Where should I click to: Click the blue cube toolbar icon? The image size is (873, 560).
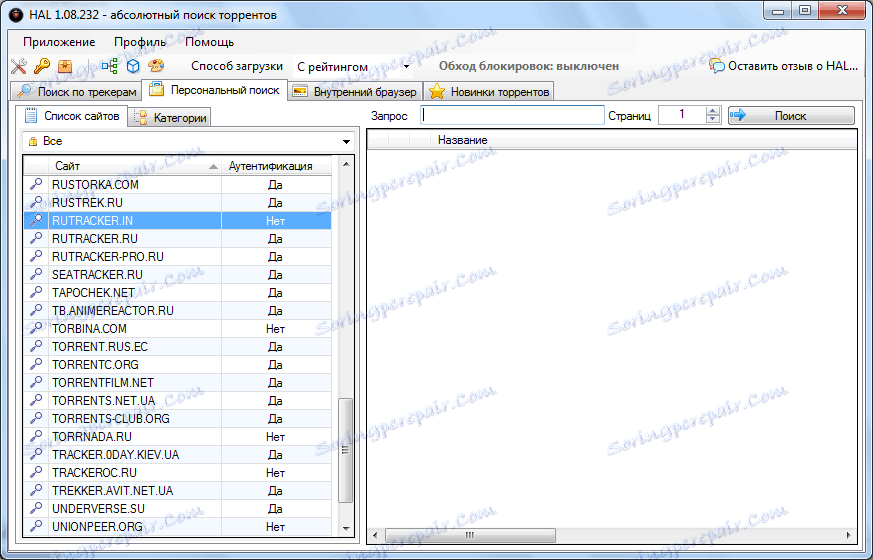(x=133, y=66)
